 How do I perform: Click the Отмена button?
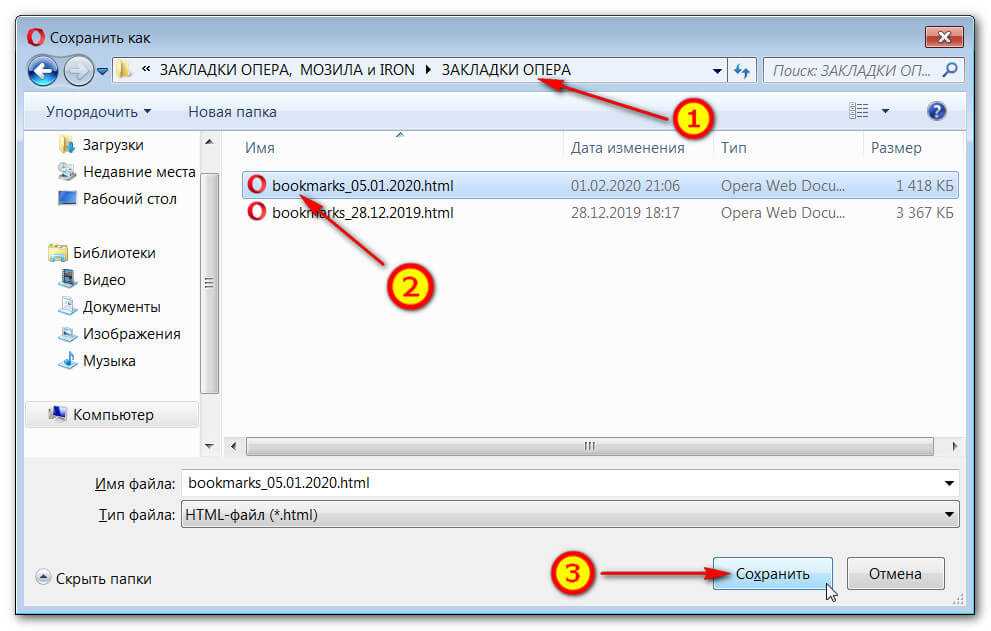[x=895, y=574]
